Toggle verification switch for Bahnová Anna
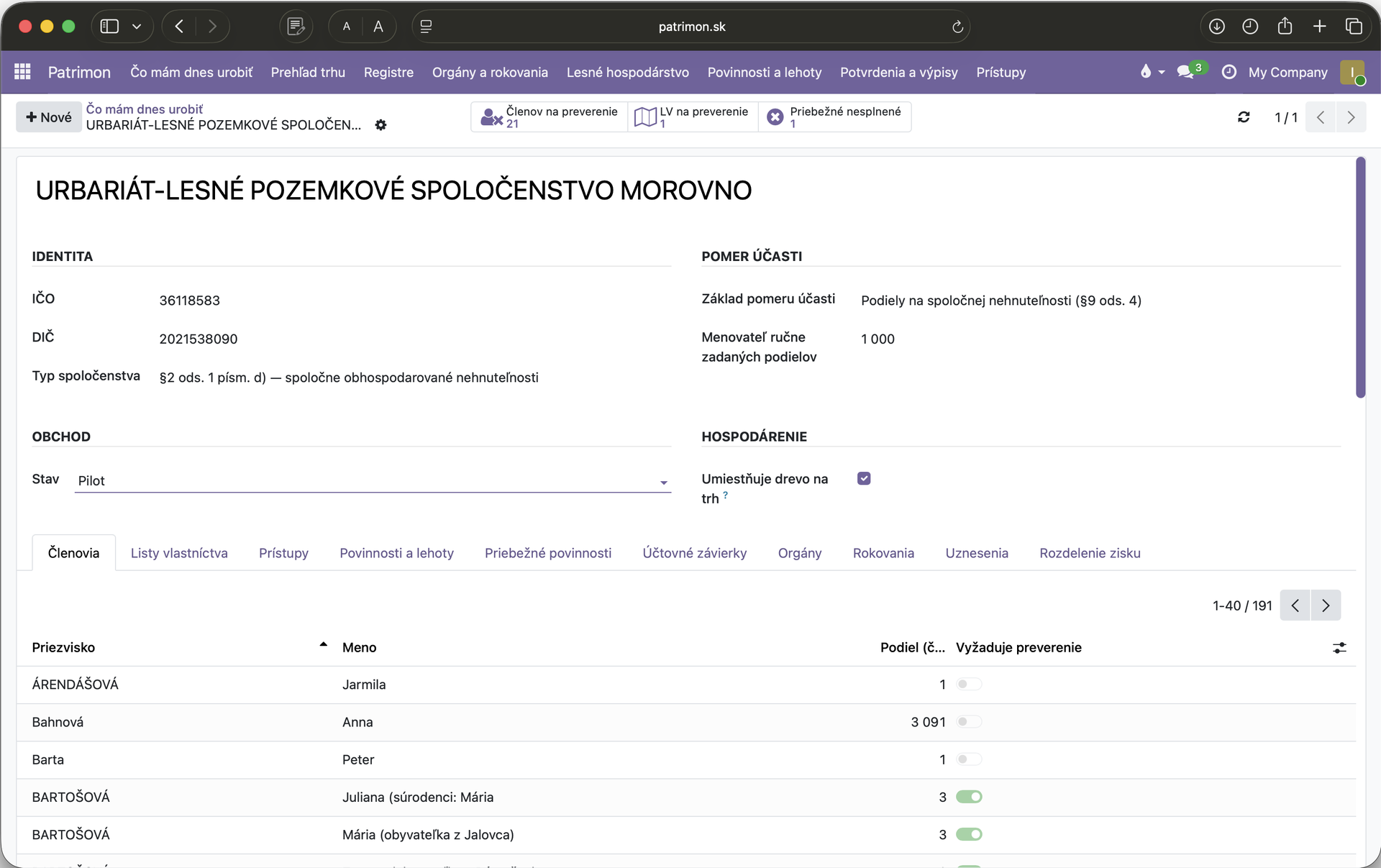The height and width of the screenshot is (868, 1381). (969, 722)
